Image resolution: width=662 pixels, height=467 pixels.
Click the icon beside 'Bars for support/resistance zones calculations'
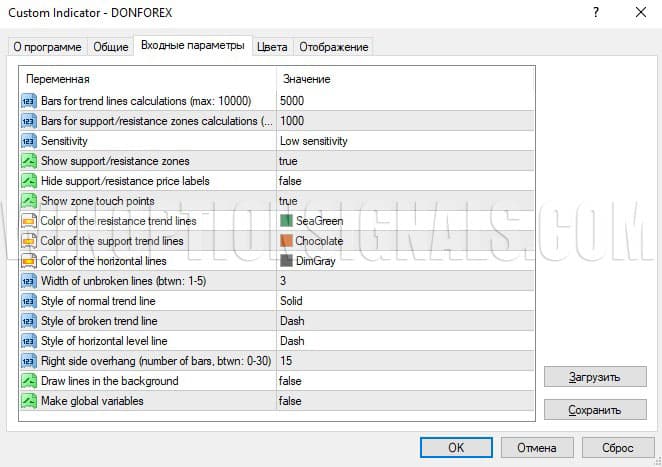[x=29, y=121]
